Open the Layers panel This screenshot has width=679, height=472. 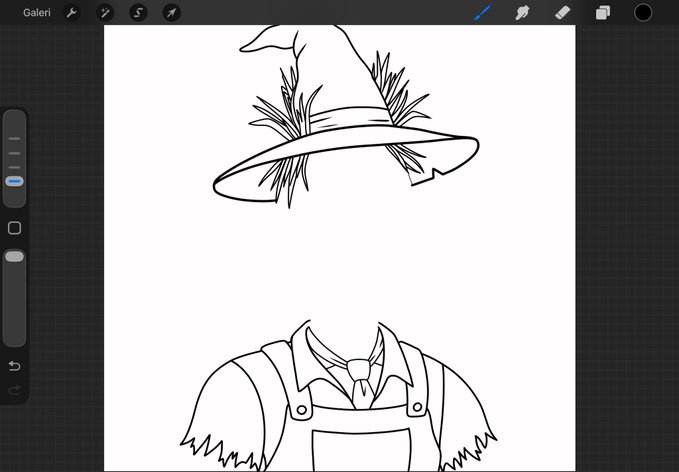coord(603,13)
